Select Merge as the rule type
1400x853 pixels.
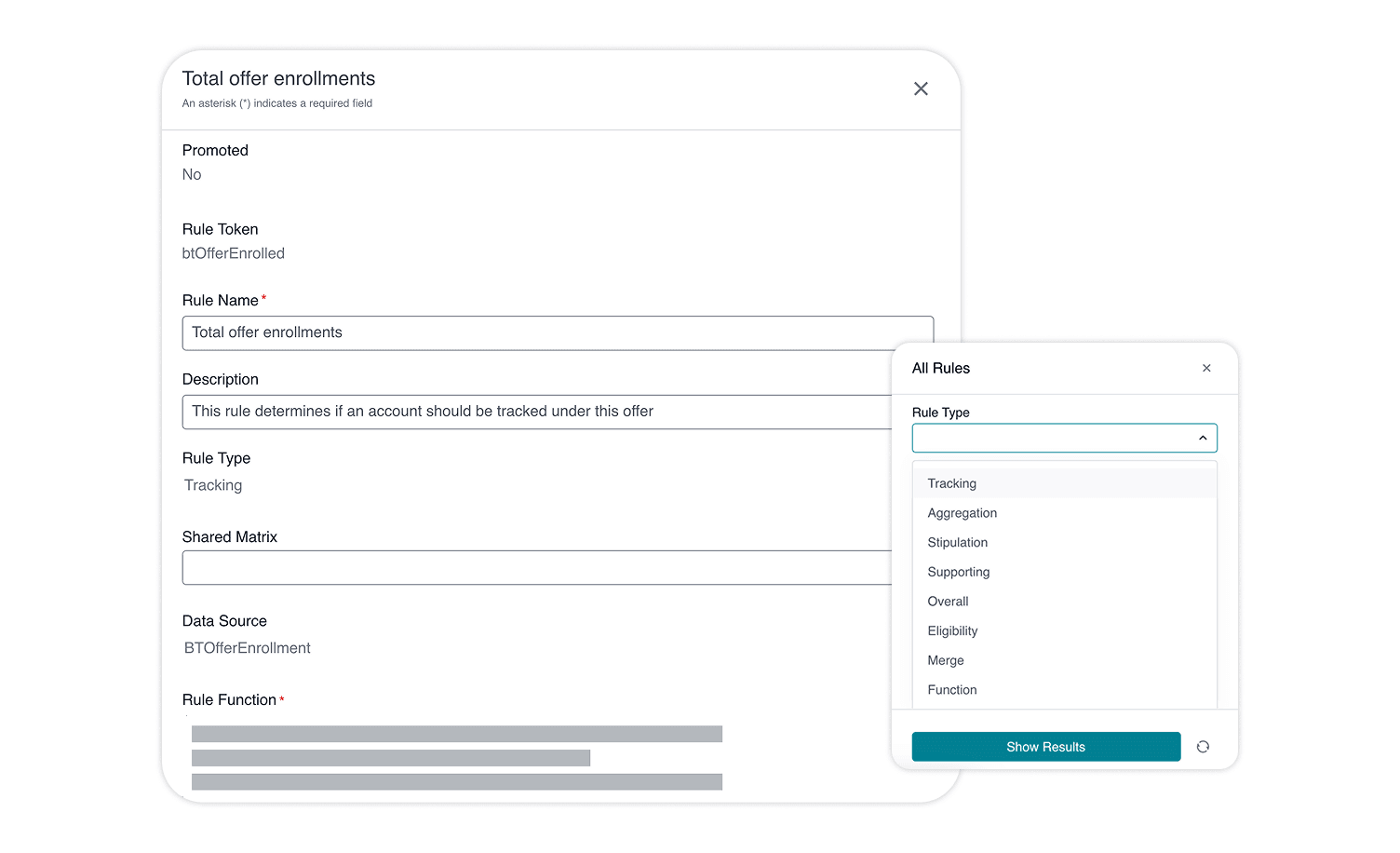(946, 660)
